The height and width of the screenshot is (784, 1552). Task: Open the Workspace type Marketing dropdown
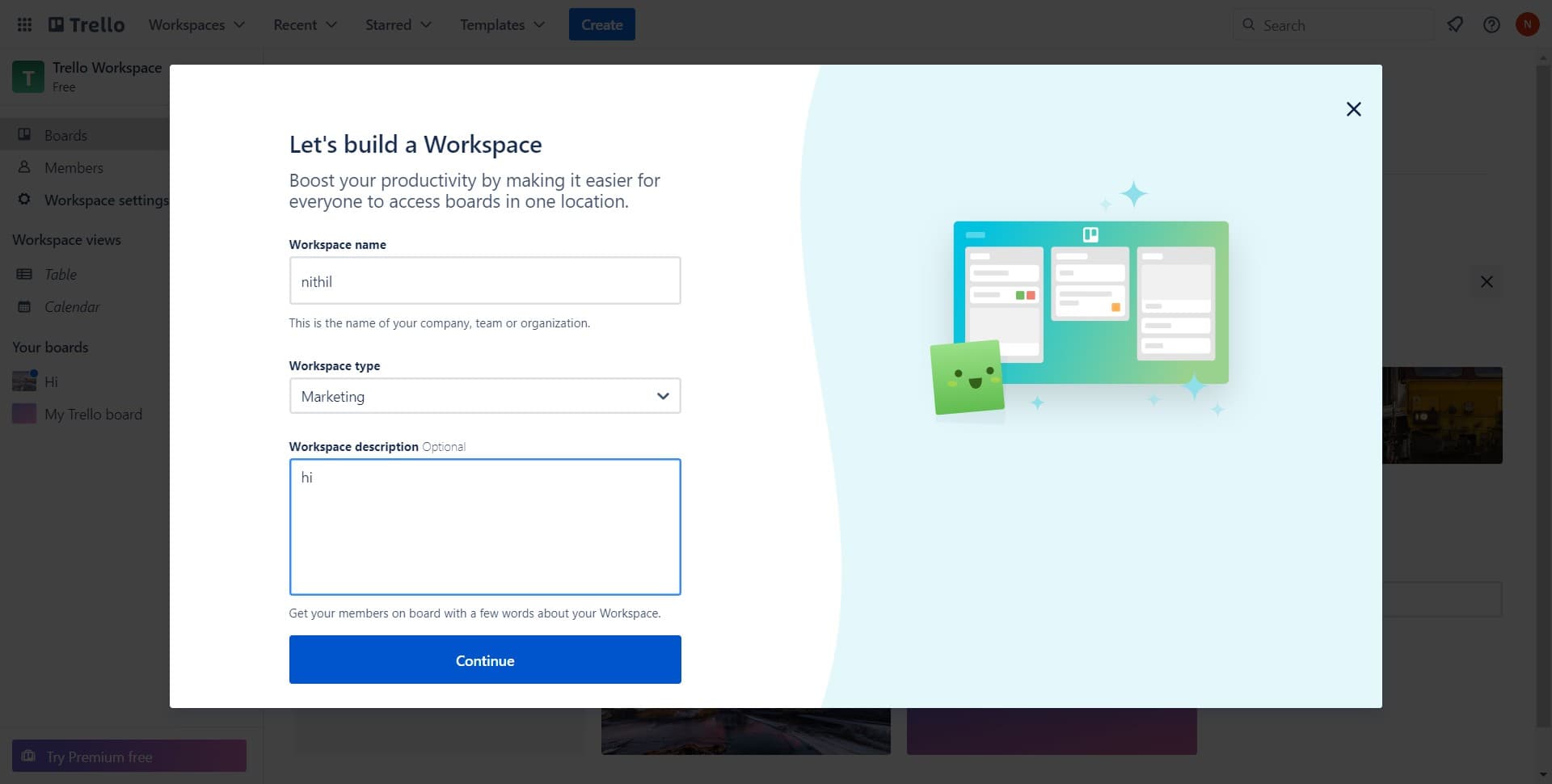point(484,396)
